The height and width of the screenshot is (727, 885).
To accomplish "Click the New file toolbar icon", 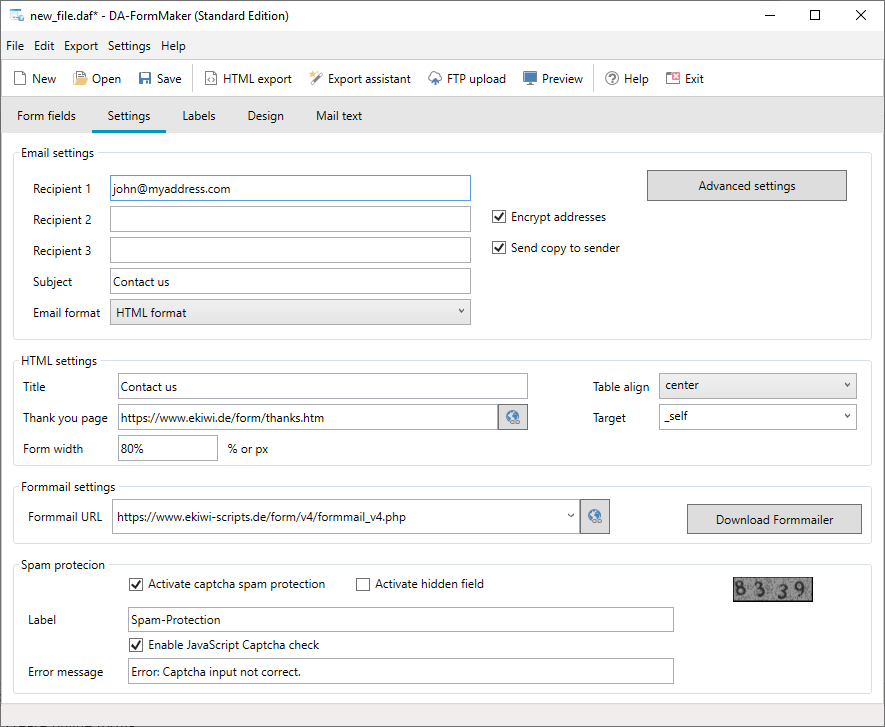I will pos(20,78).
